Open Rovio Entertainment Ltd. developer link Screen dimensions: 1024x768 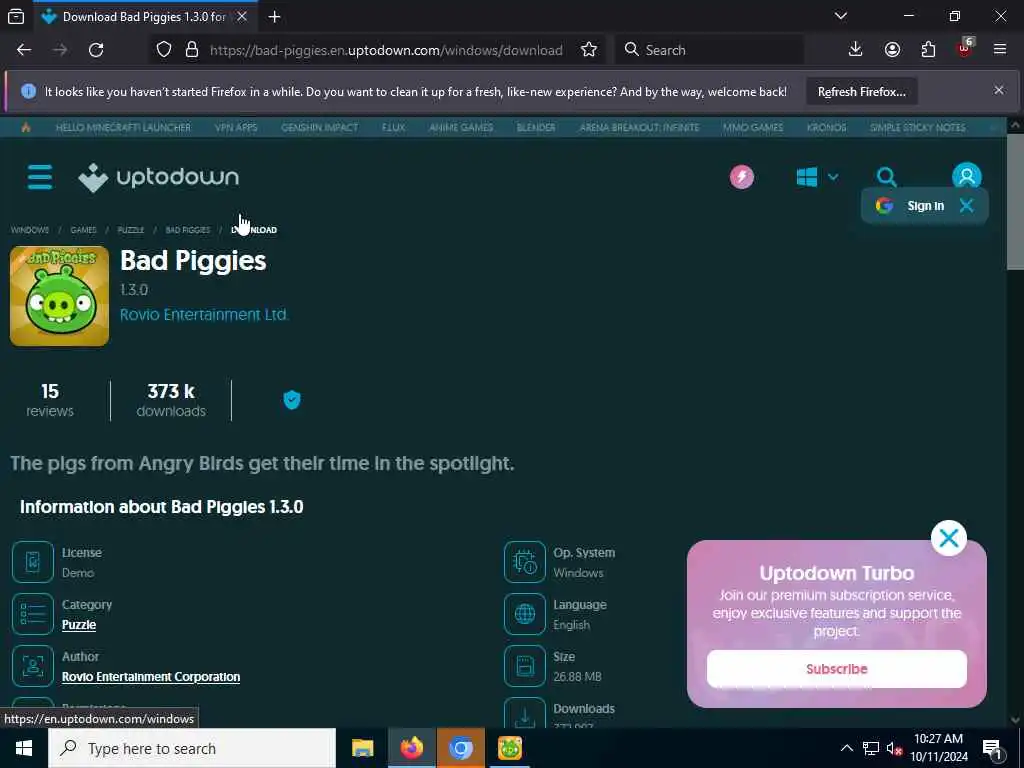pyautogui.click(x=204, y=315)
